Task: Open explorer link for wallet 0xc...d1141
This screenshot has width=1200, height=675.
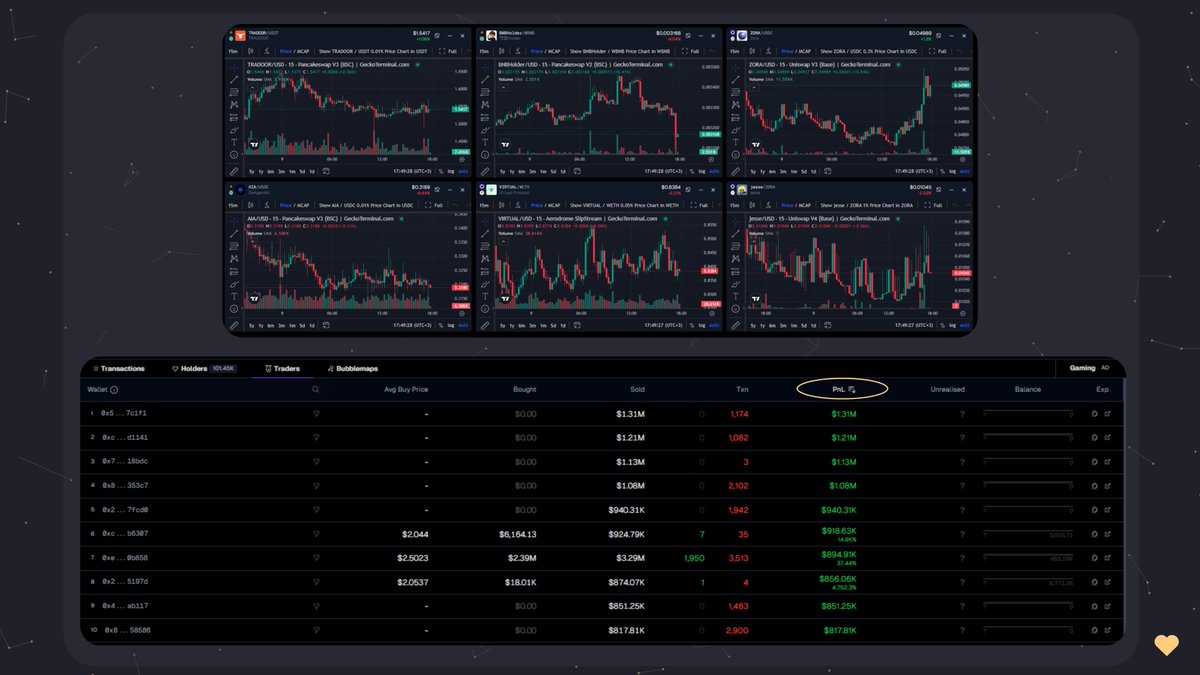Action: click(x=1107, y=438)
